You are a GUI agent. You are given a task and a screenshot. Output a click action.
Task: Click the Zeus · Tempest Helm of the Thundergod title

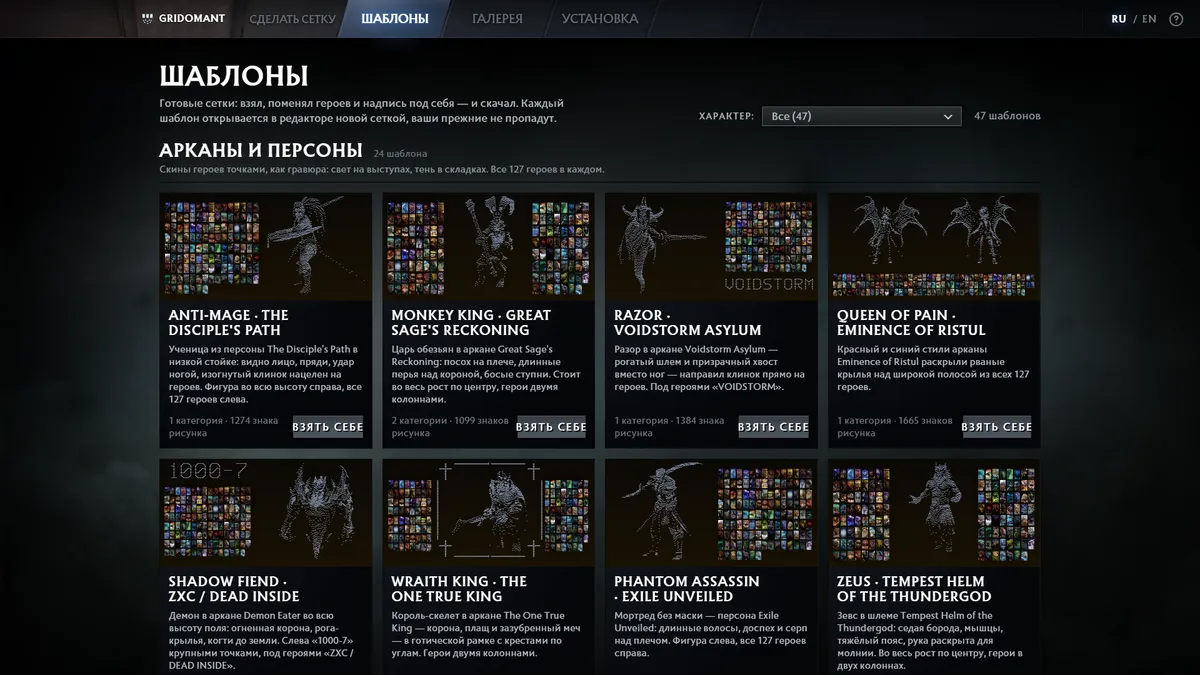[914, 588]
